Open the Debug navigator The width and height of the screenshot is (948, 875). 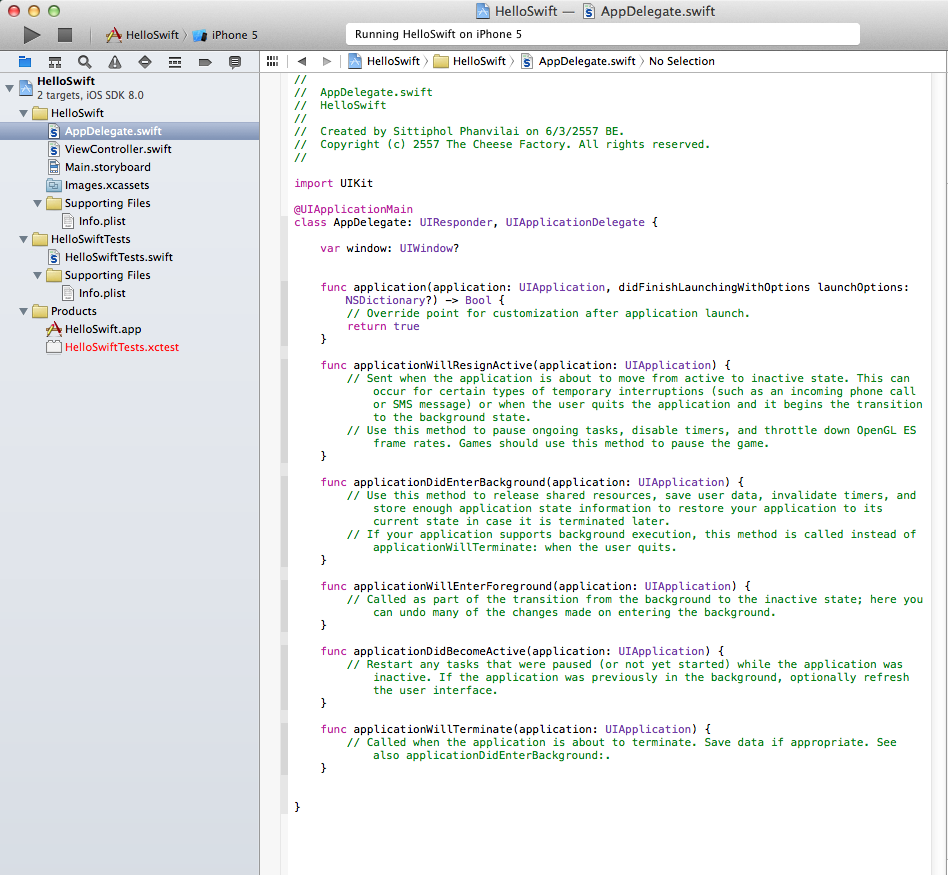click(x=175, y=62)
